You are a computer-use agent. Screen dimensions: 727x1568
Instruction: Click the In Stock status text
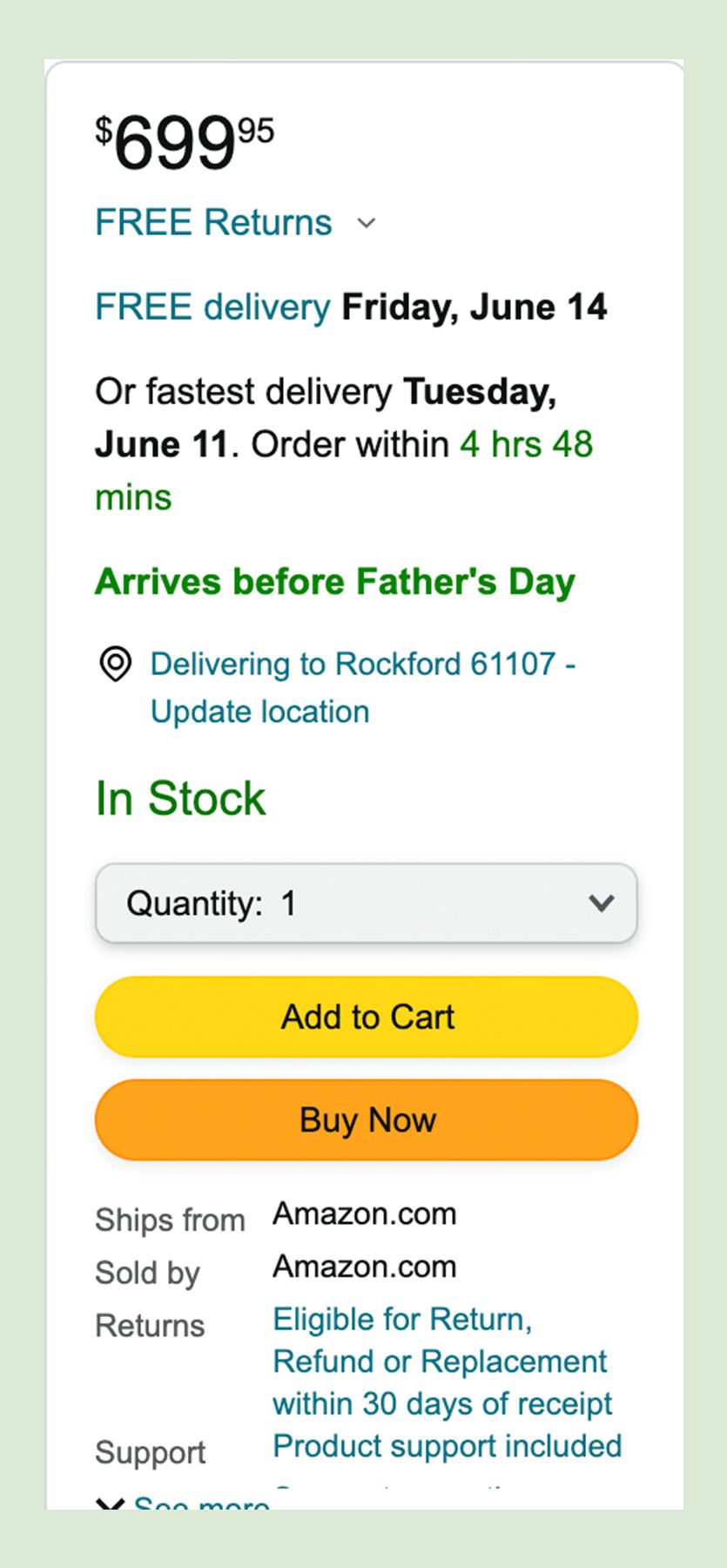pos(180,798)
